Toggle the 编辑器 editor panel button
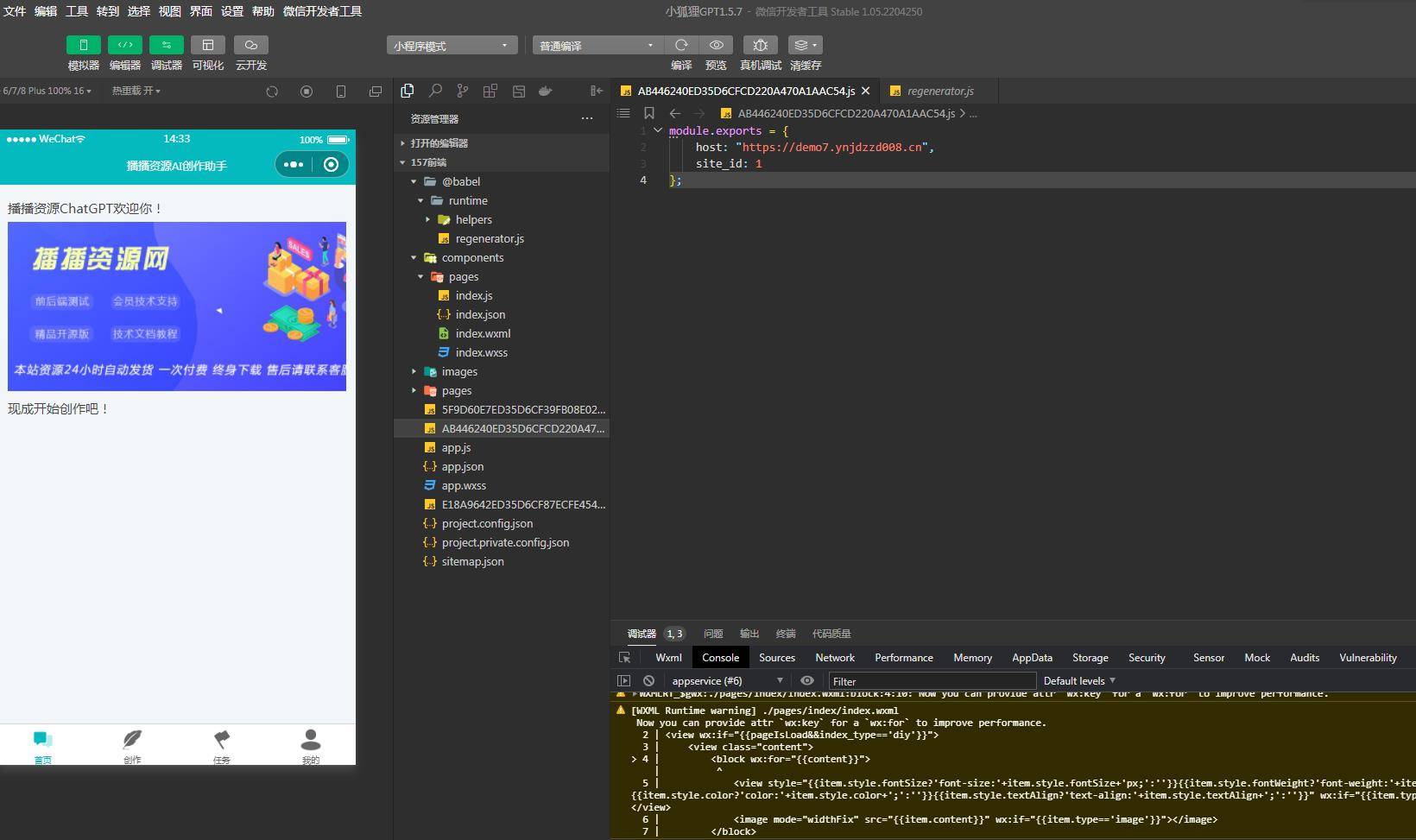 124,45
